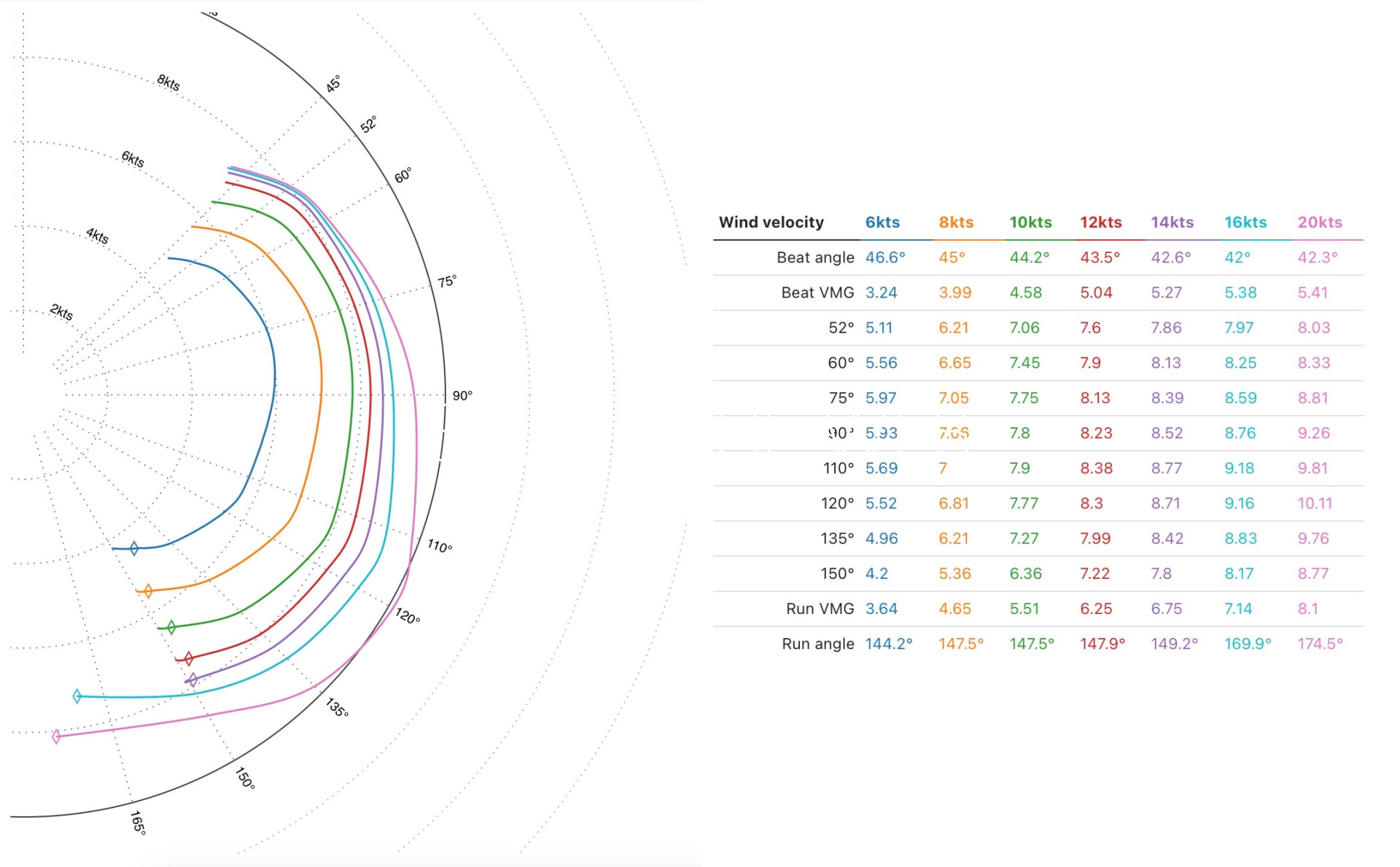Click run VMG value 3.64
The height and width of the screenshot is (867, 1400).
(x=881, y=608)
